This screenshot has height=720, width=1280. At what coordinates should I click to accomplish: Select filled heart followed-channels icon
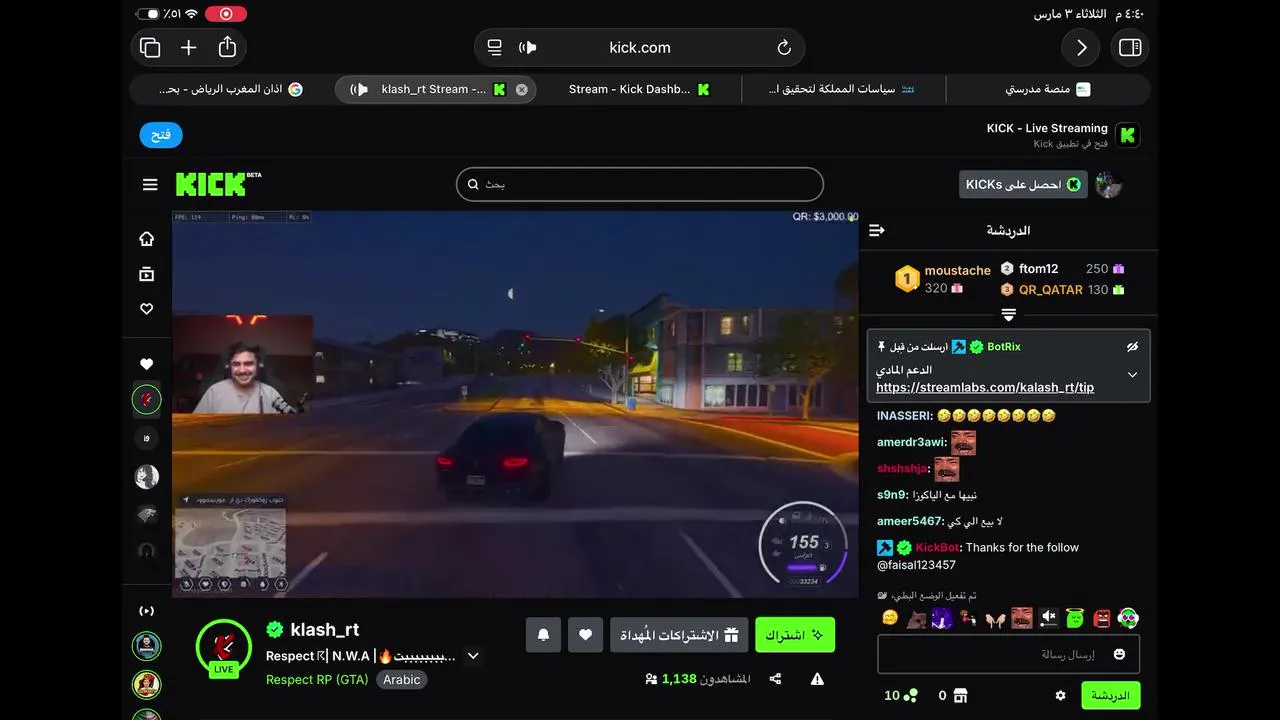(147, 364)
